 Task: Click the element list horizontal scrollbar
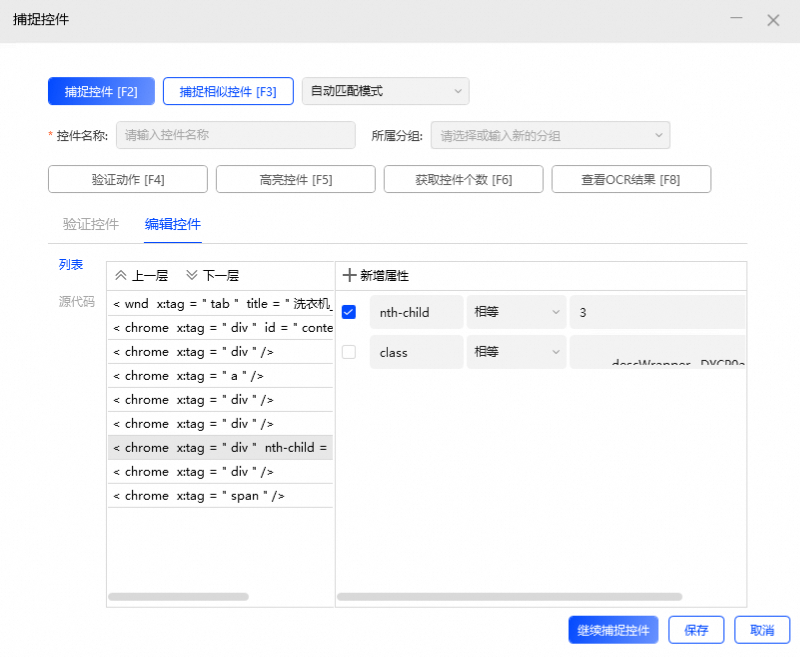pos(178,596)
